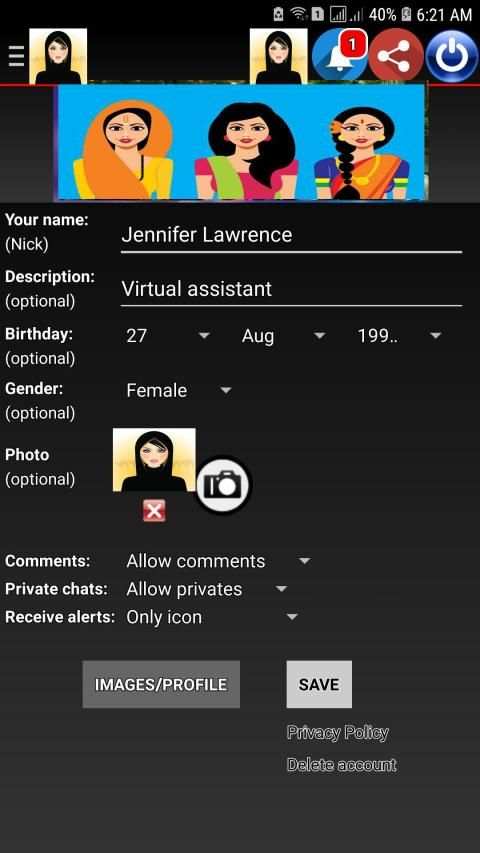
Task: Tap the red share icon
Action: click(x=396, y=56)
